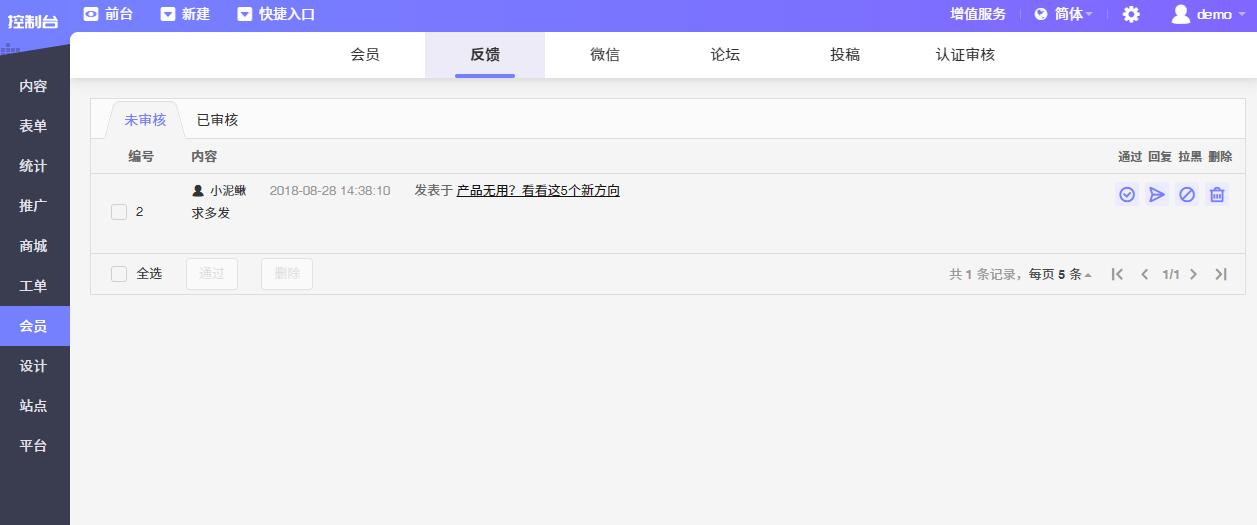Blacklist user with the block icon
Image resolution: width=1257 pixels, height=525 pixels.
(x=1187, y=195)
